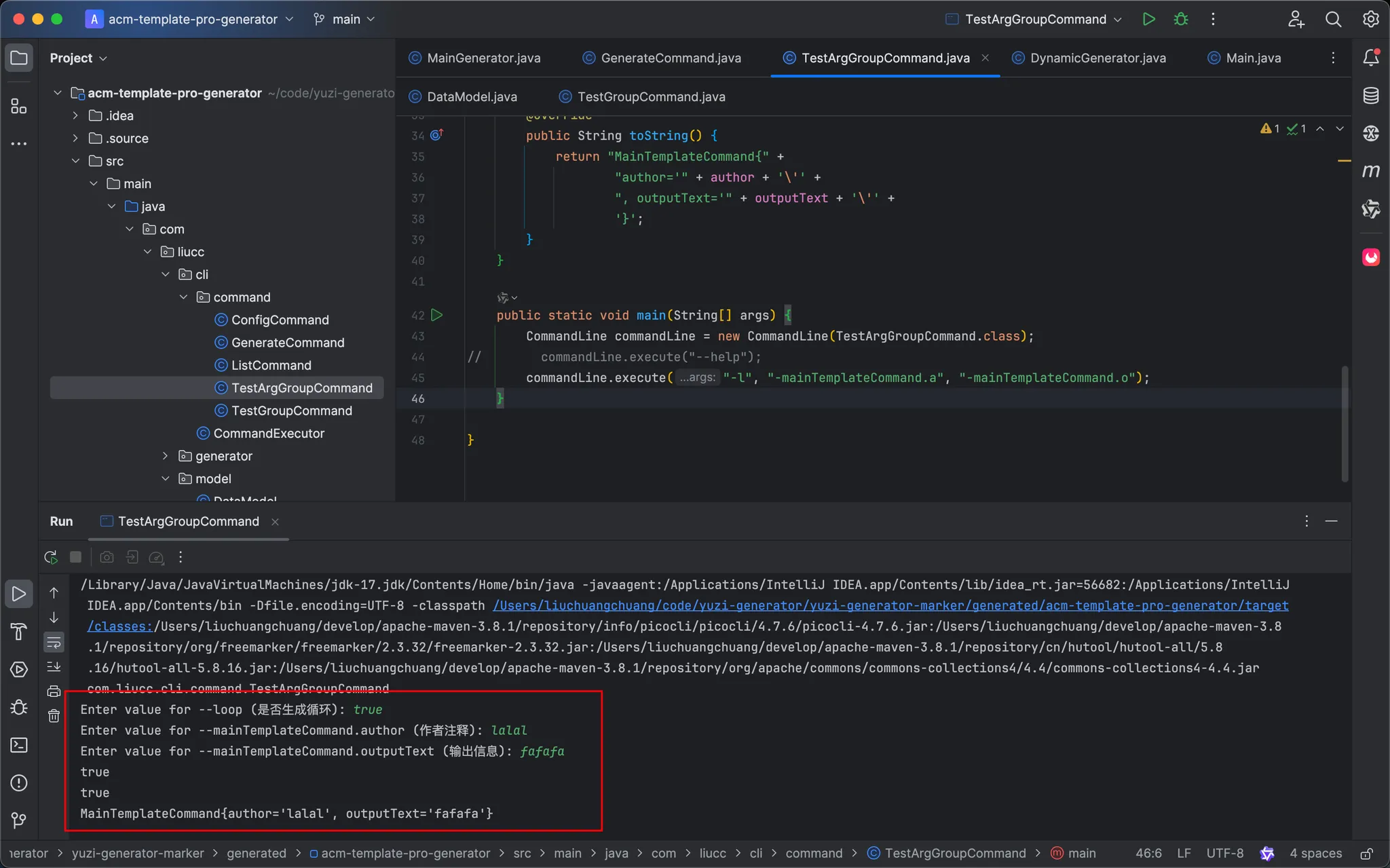
Task: Rerun TestArgGroupCommand in Run panel
Action: [51, 557]
